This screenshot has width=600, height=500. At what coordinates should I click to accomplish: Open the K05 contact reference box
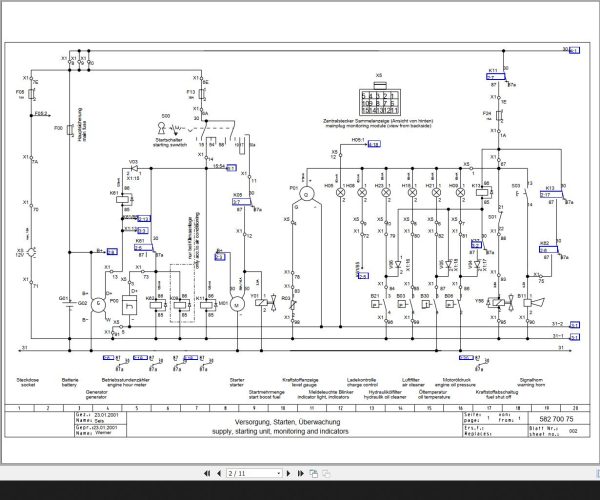(241, 202)
